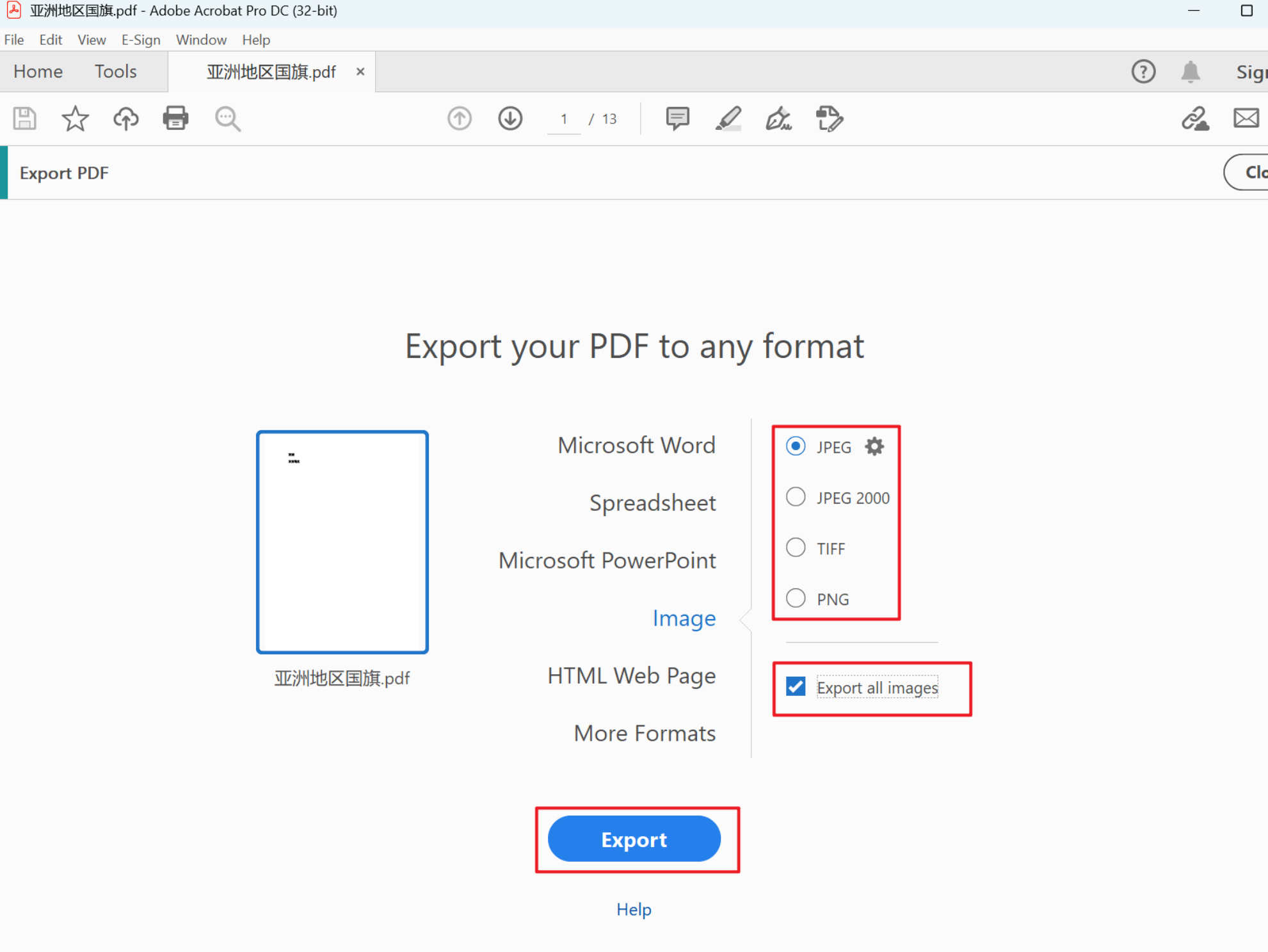The image size is (1268, 952).
Task: Select the TIFF radio button
Action: tap(795, 547)
